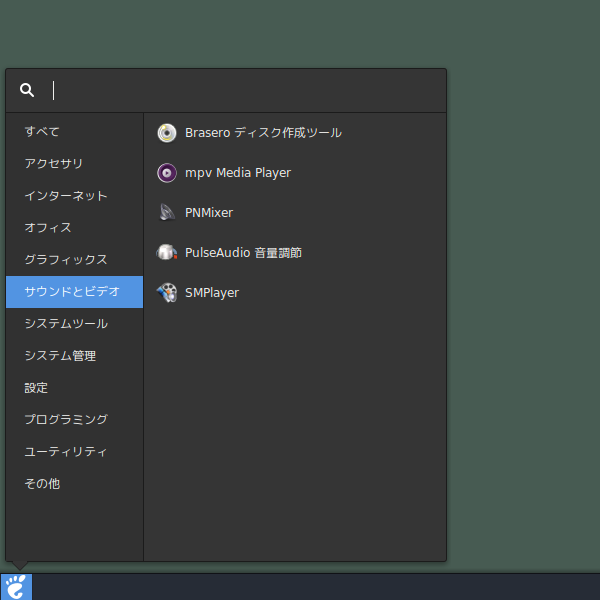600x600 pixels.
Task: Open the グラフィックス category
Action: pos(75,260)
